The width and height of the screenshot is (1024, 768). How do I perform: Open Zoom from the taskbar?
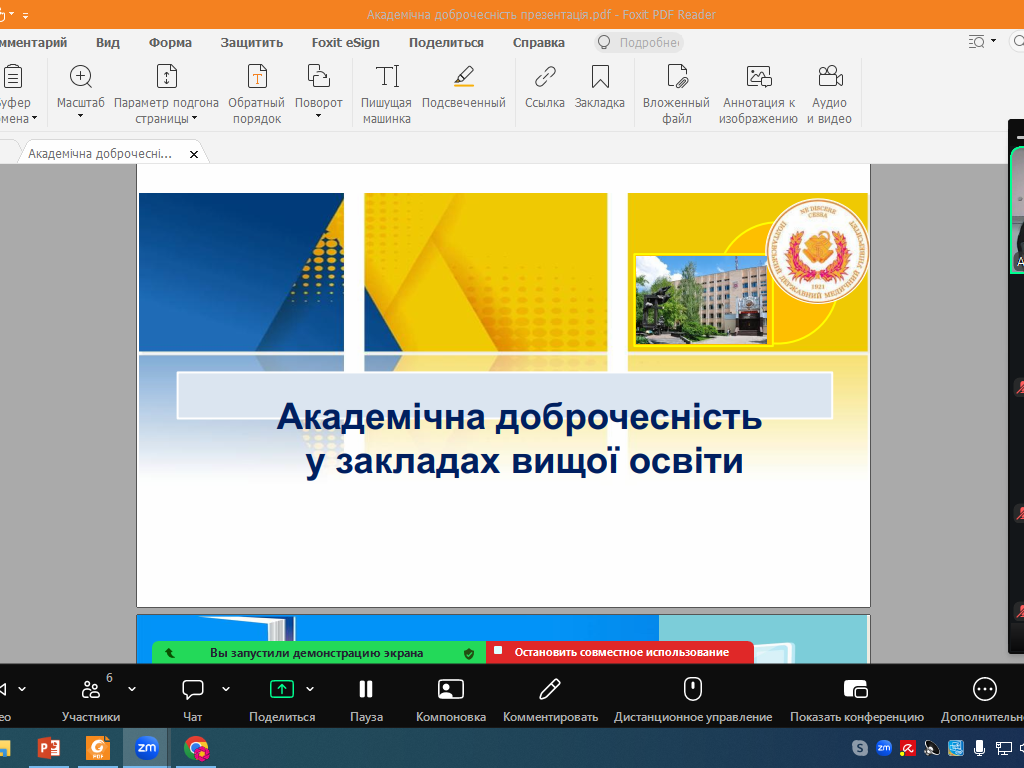click(146, 748)
